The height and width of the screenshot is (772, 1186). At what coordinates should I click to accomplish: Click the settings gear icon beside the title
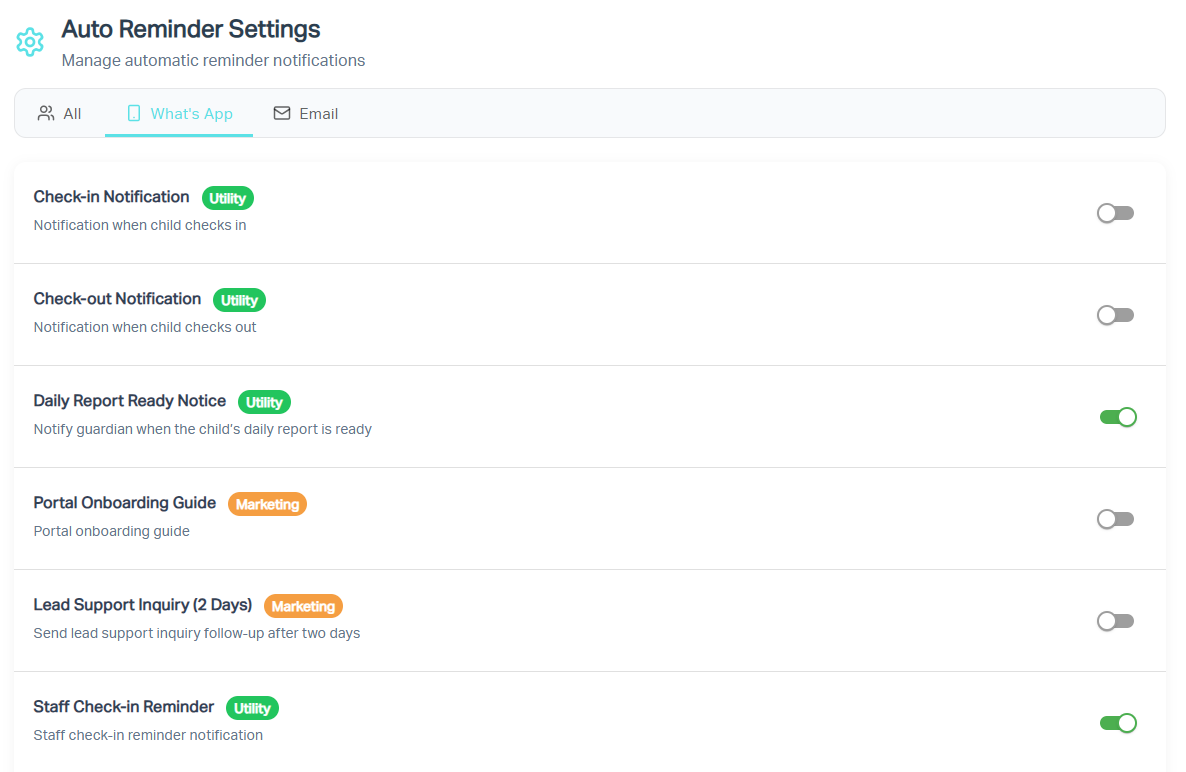point(30,42)
